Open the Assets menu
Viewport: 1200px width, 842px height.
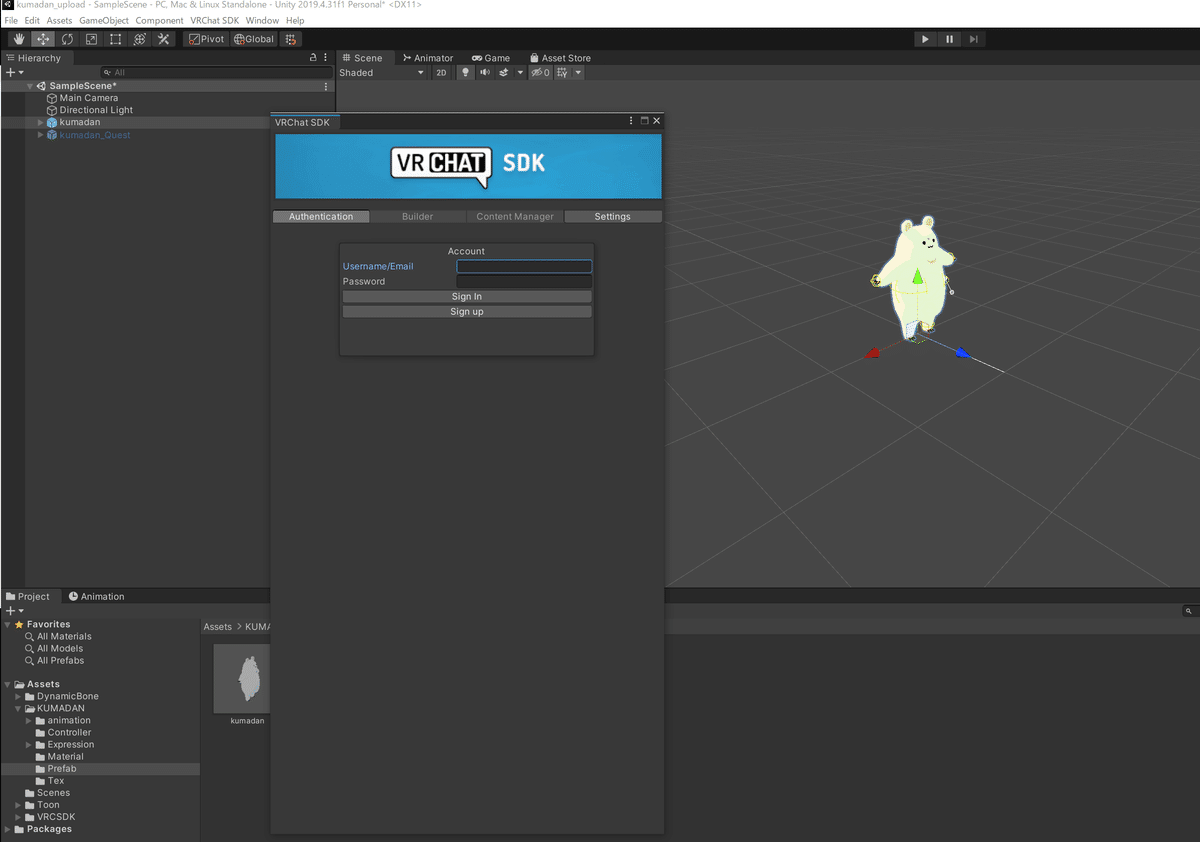[x=59, y=20]
